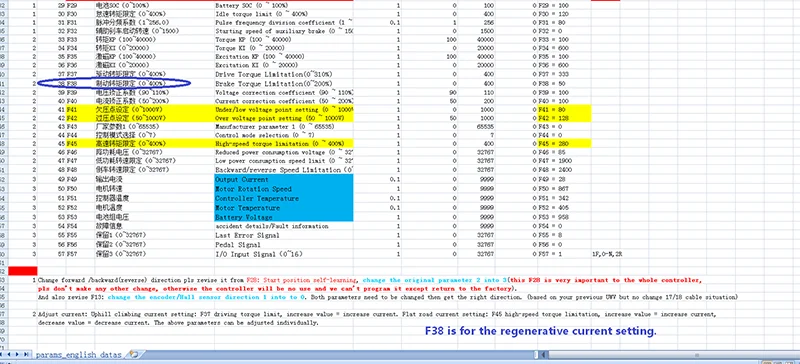Select the F38 = 50 value cell
Viewport: 800px width, 364px height.
point(564,83)
